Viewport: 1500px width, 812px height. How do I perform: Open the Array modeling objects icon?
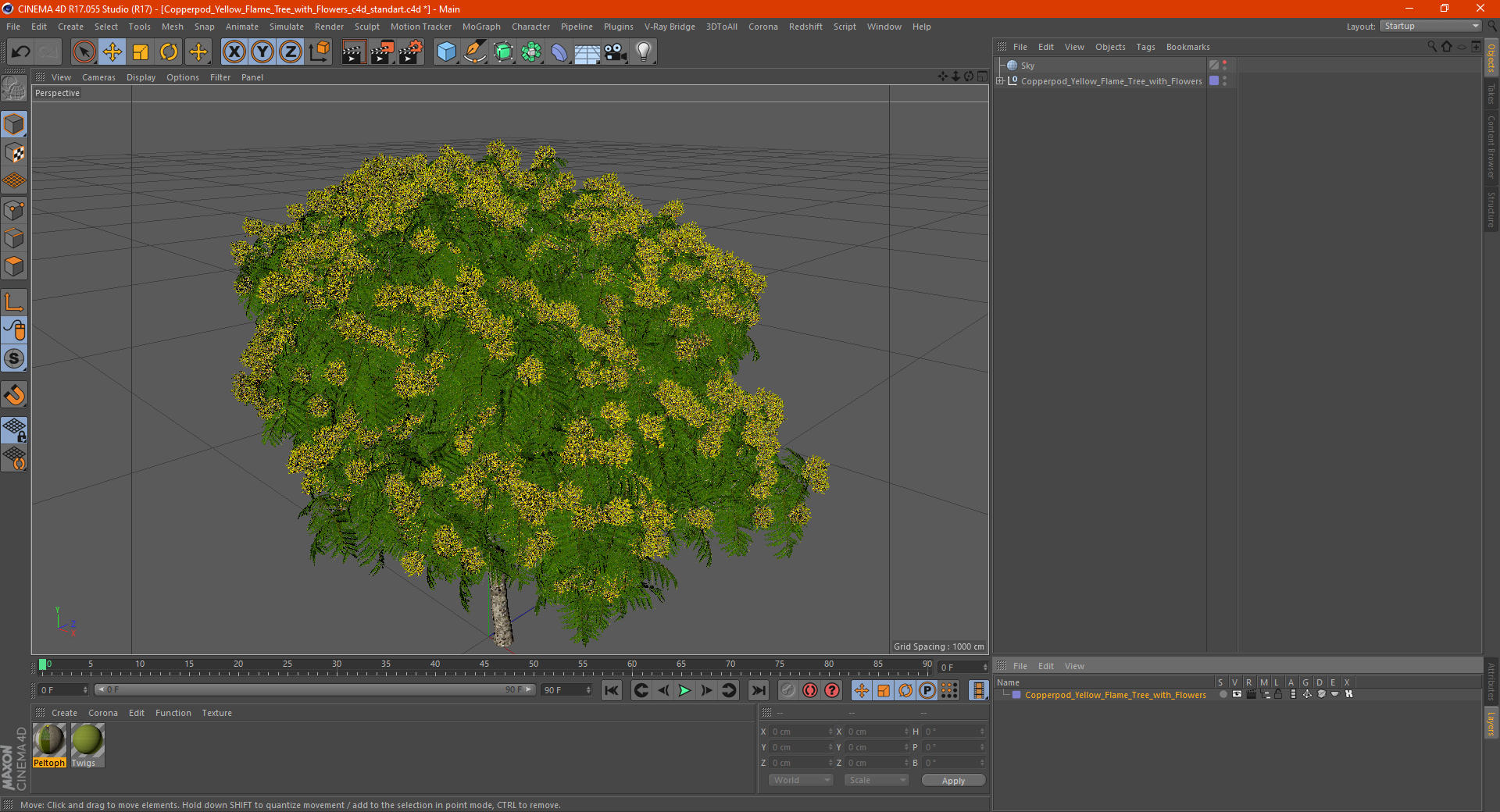click(531, 52)
